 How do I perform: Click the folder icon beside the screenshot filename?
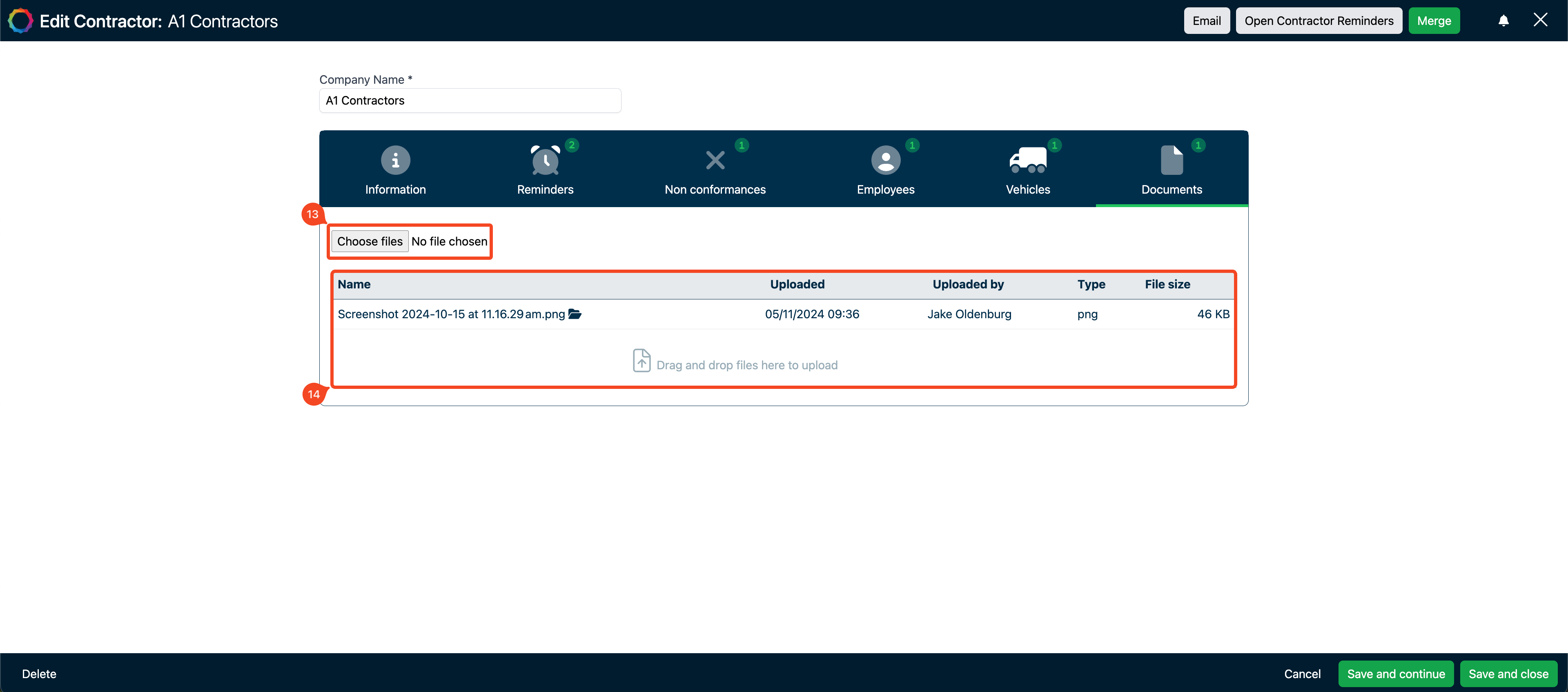pyautogui.click(x=575, y=314)
